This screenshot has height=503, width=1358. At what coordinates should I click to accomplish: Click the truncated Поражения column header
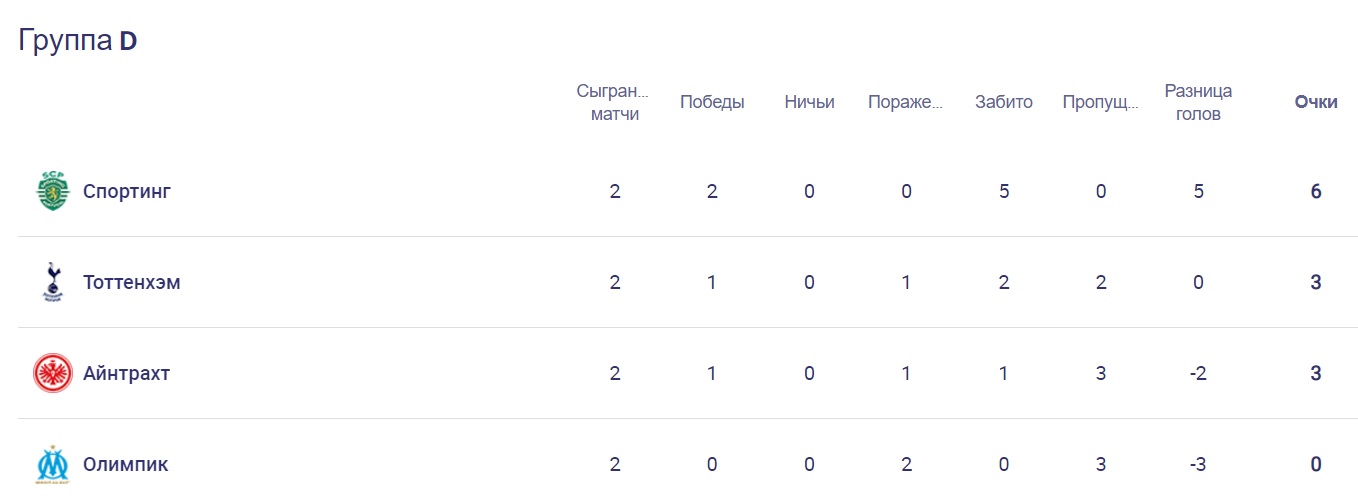click(906, 102)
